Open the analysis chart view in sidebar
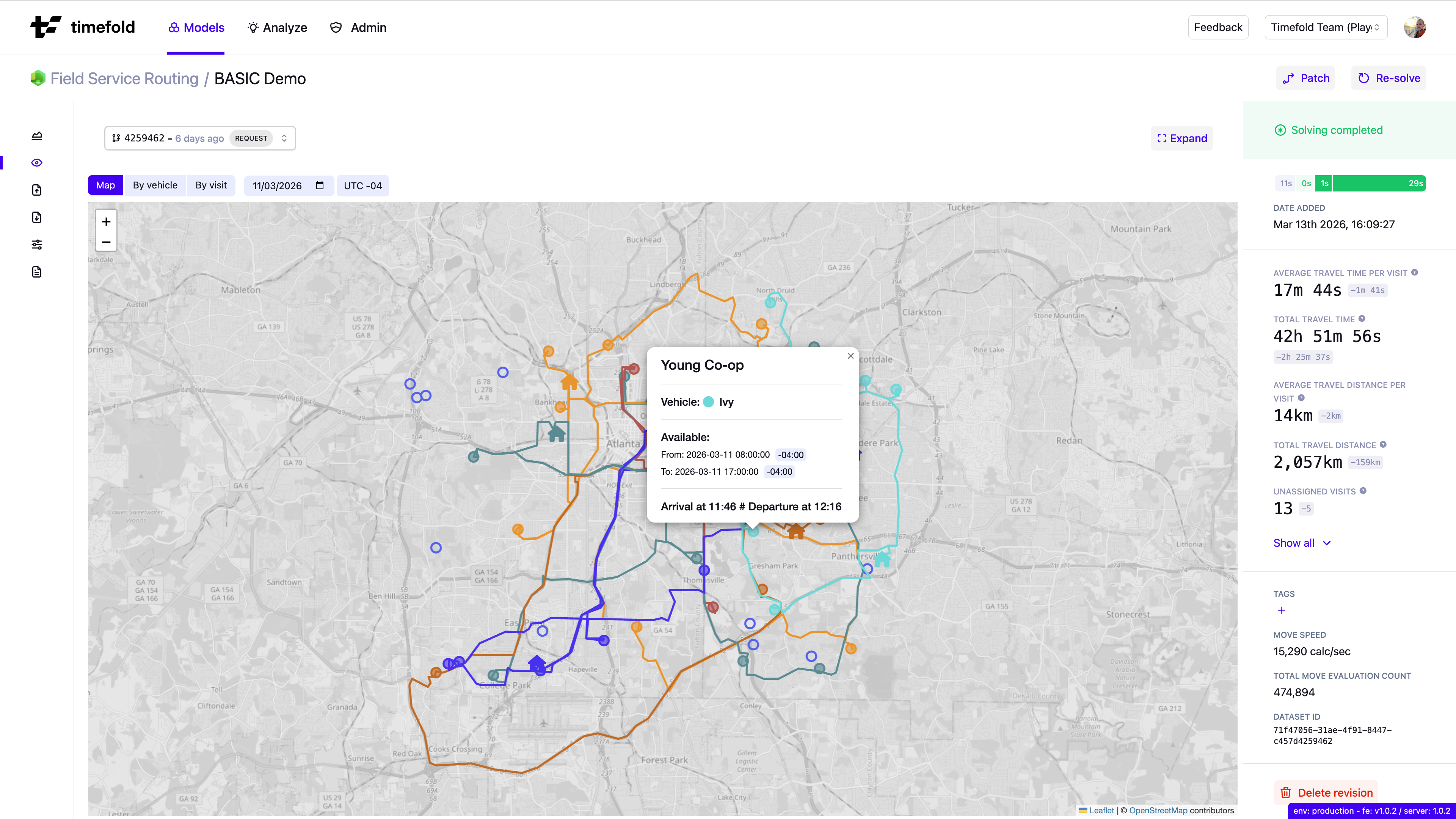Viewport: 1456px width, 819px height. pos(36,136)
